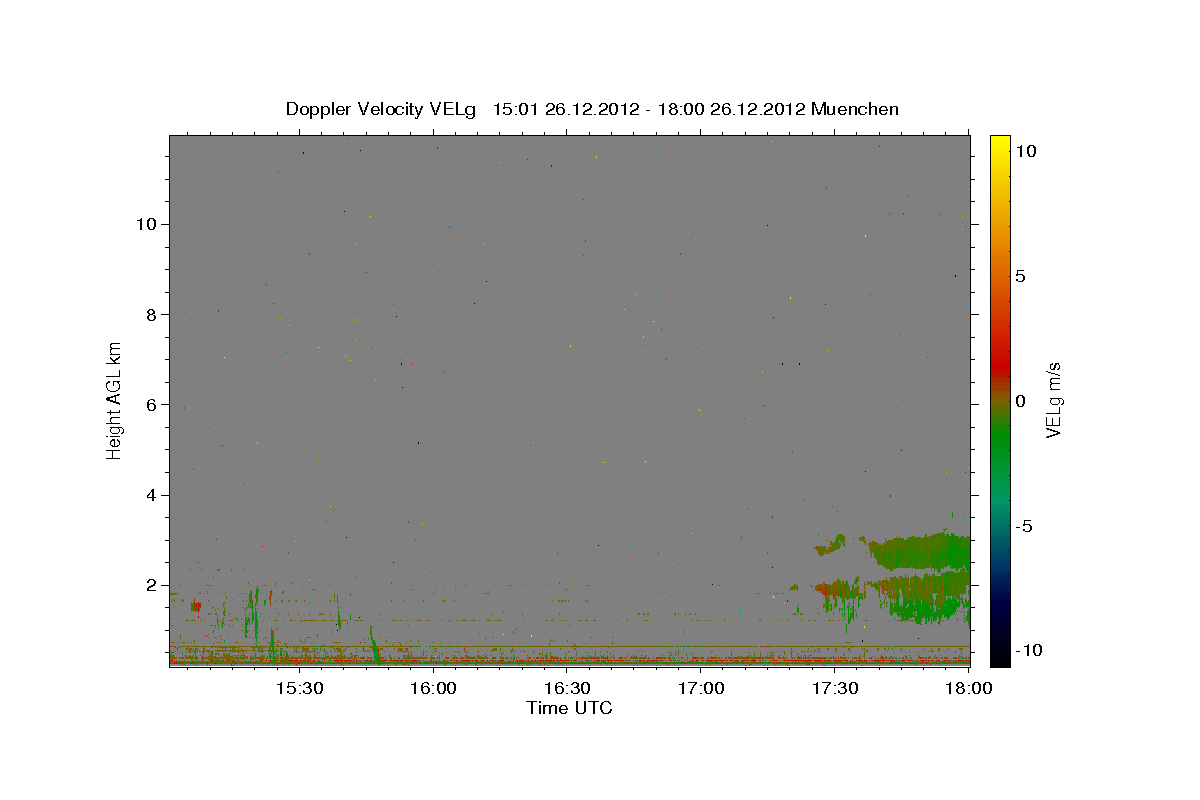Viewport: 1200px width, 800px height.
Task: Click the 'Muenchen' station name in title
Action: click(855, 109)
